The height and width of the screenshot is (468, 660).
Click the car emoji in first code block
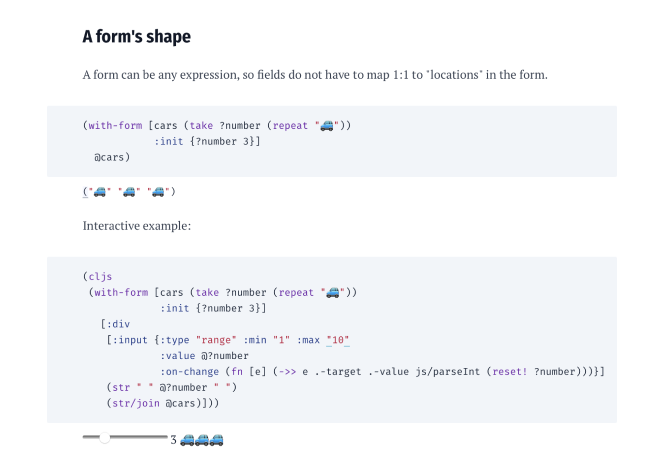[x=326, y=126]
